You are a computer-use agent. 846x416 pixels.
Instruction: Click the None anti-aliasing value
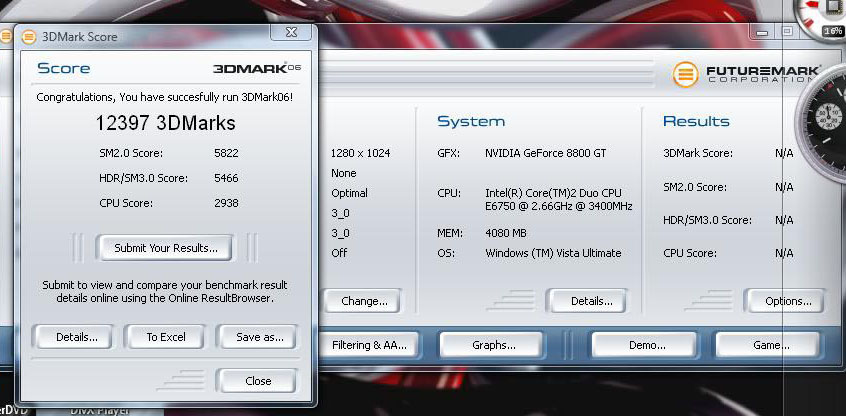coord(344,173)
